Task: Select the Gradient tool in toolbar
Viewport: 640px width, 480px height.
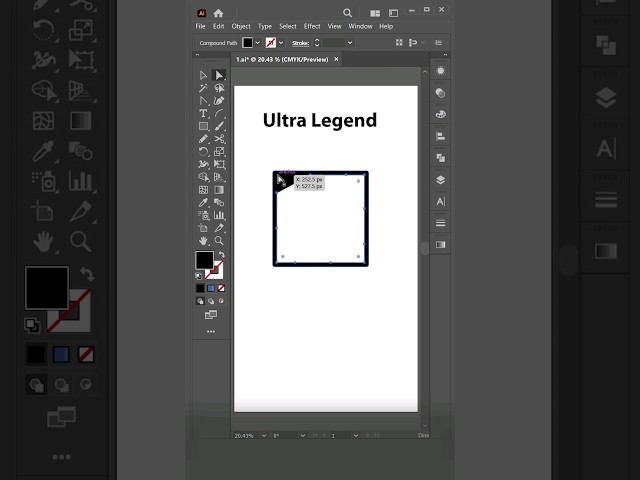Action: click(219, 190)
